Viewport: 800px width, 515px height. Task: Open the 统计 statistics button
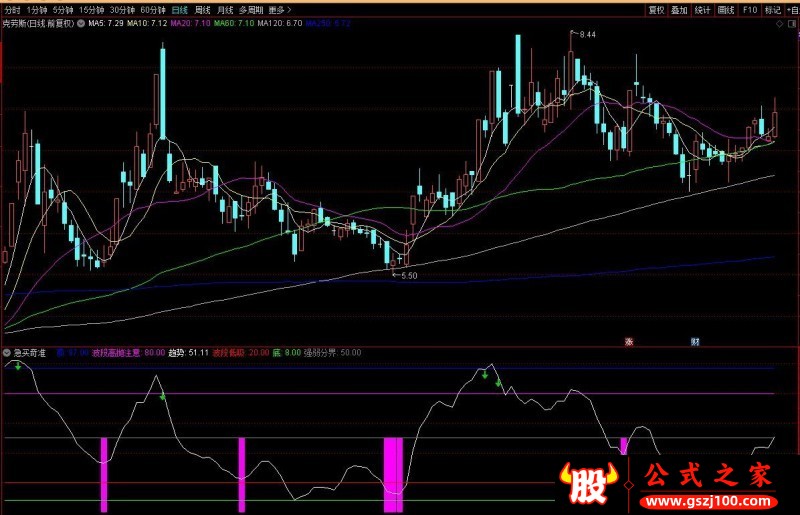click(x=703, y=8)
